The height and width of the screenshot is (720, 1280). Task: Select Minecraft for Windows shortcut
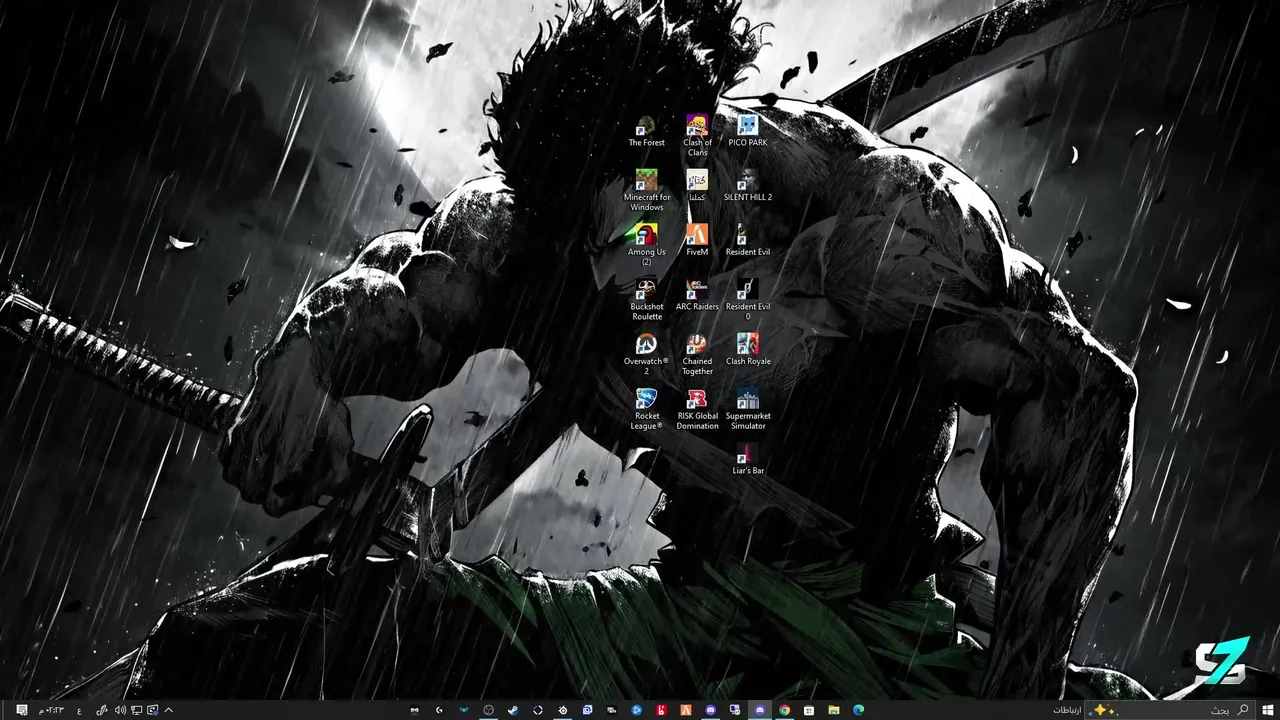tap(646, 191)
